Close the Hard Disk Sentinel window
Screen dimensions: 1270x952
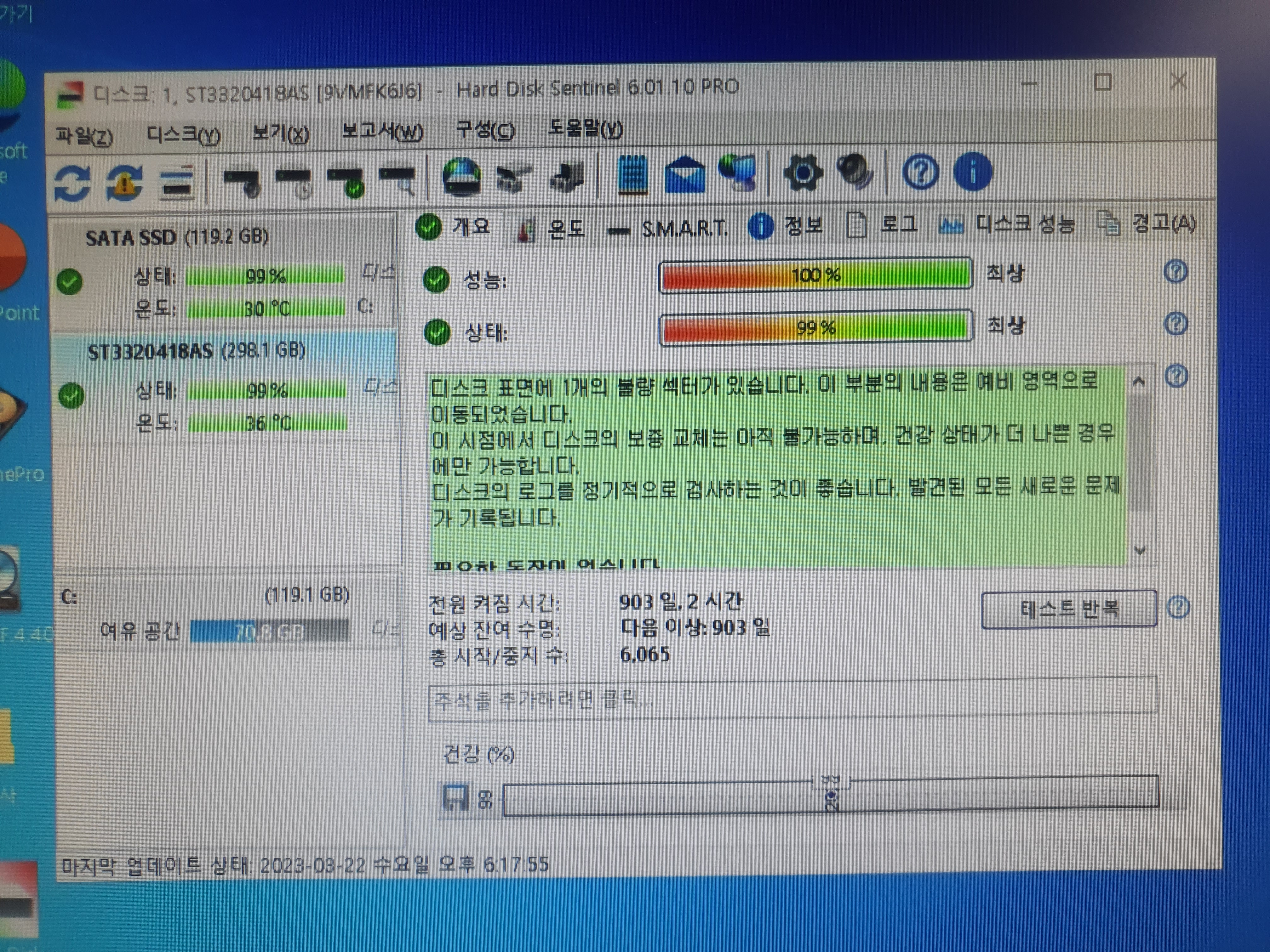pos(1179,81)
